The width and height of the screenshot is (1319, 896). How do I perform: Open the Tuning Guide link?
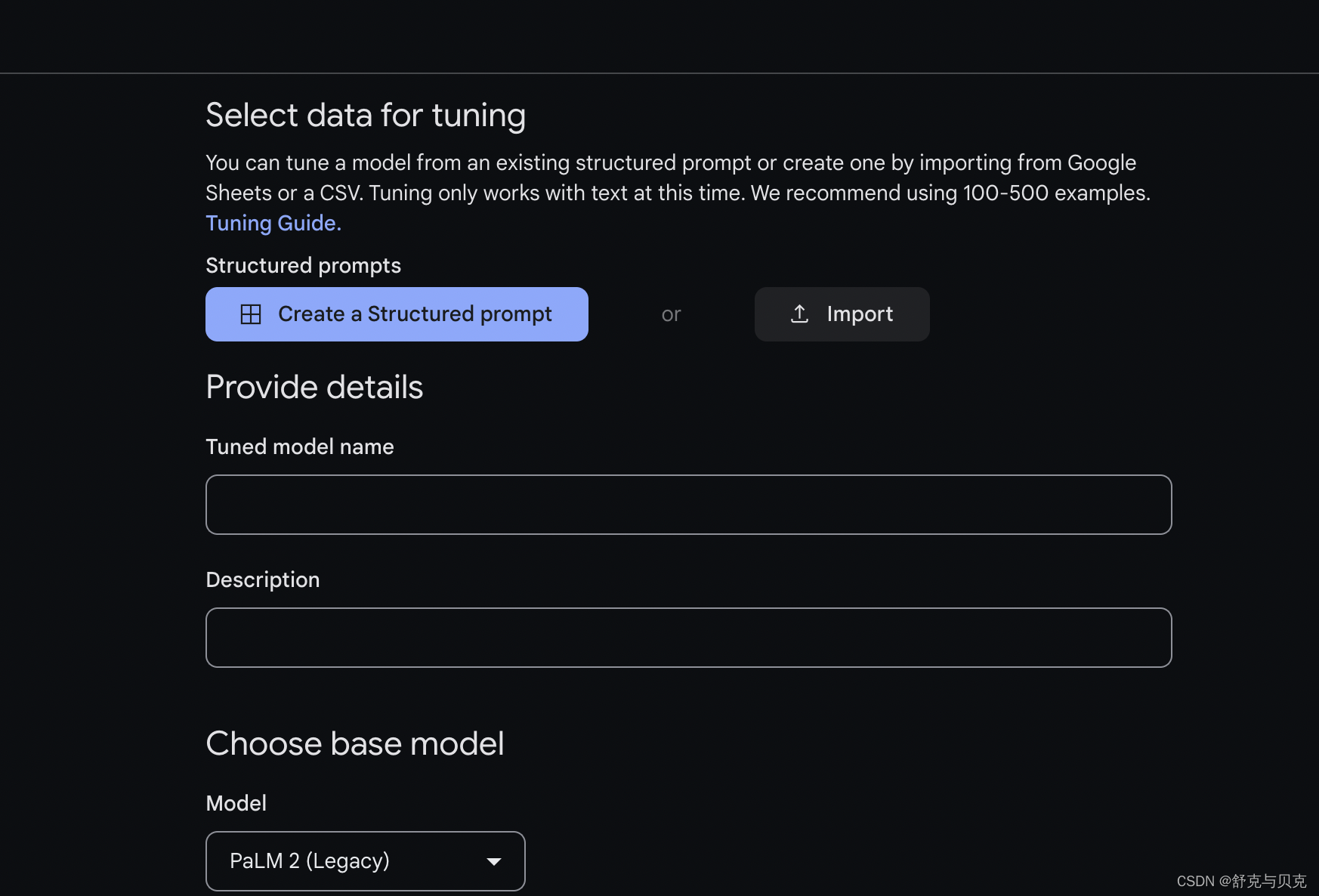273,223
